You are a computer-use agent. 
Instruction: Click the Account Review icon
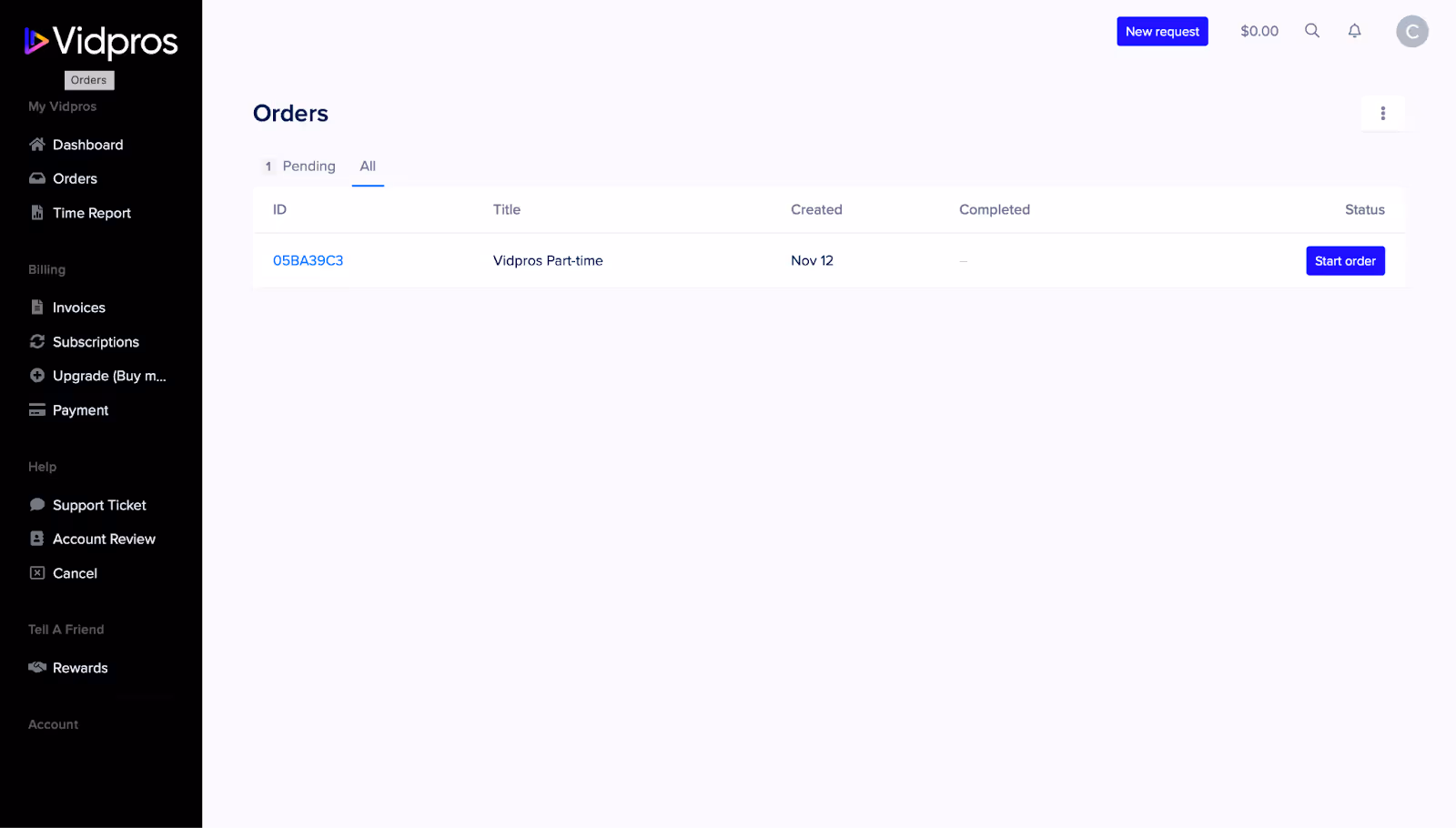37,539
